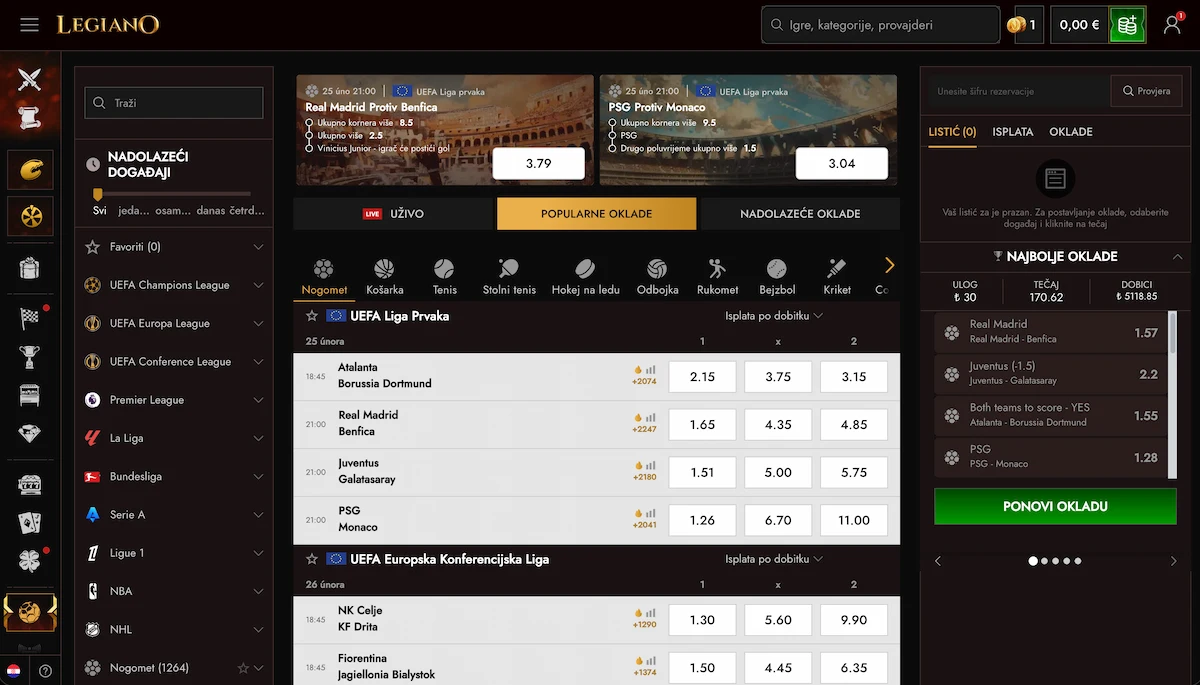Toggle favorite star for Nogomet (1264)
Image resolution: width=1200 pixels, height=685 pixels.
[x=242, y=668]
